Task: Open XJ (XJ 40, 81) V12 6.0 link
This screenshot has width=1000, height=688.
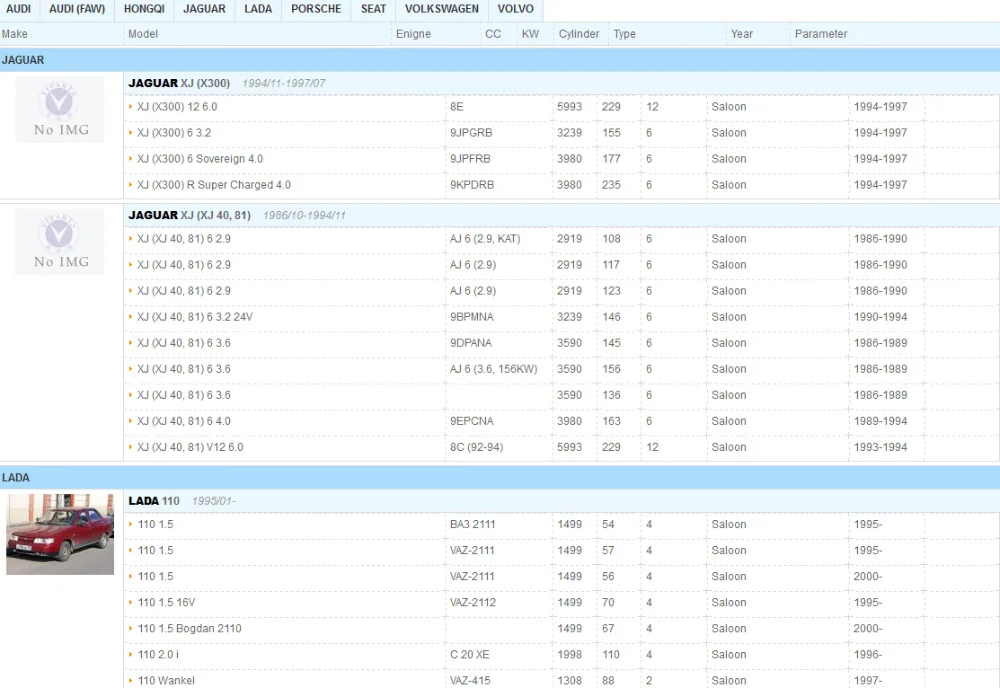Action: pos(190,447)
